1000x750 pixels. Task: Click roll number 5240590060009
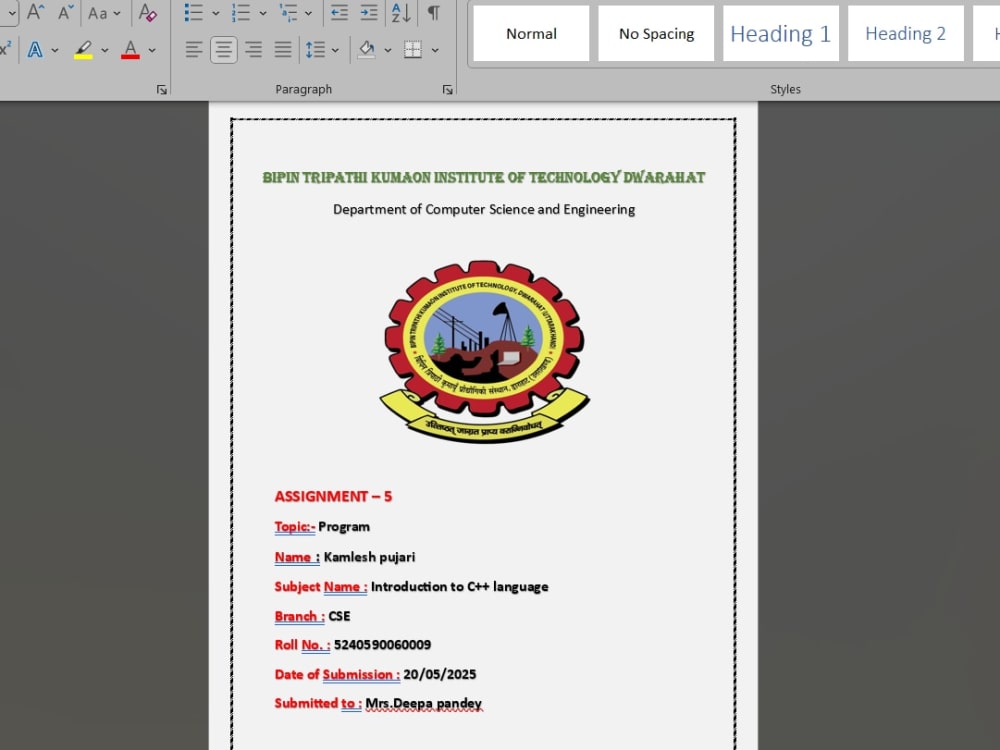point(382,645)
